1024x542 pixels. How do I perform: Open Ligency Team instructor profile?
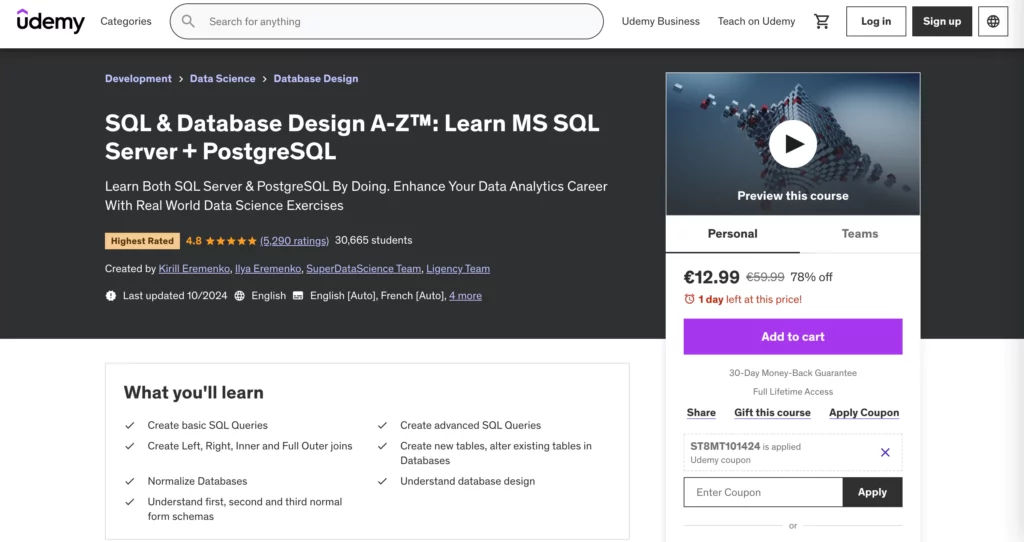(458, 268)
